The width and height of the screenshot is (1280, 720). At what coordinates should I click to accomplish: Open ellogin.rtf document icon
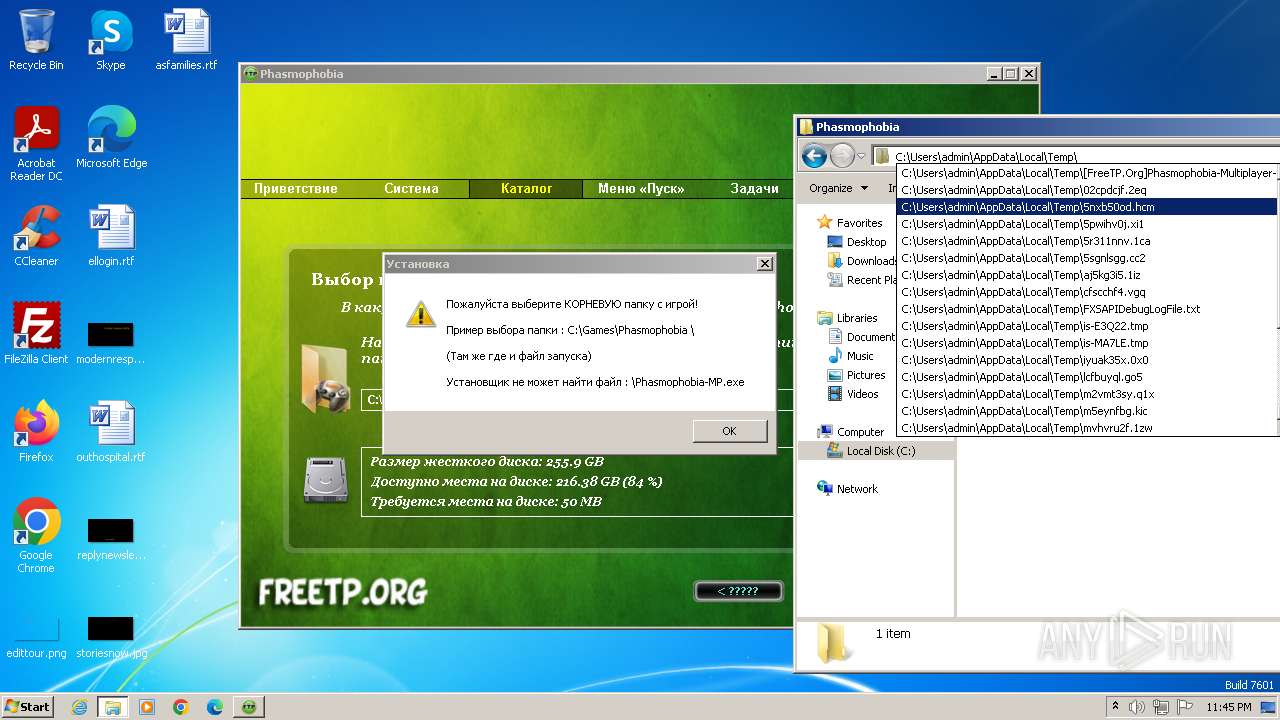tap(110, 236)
